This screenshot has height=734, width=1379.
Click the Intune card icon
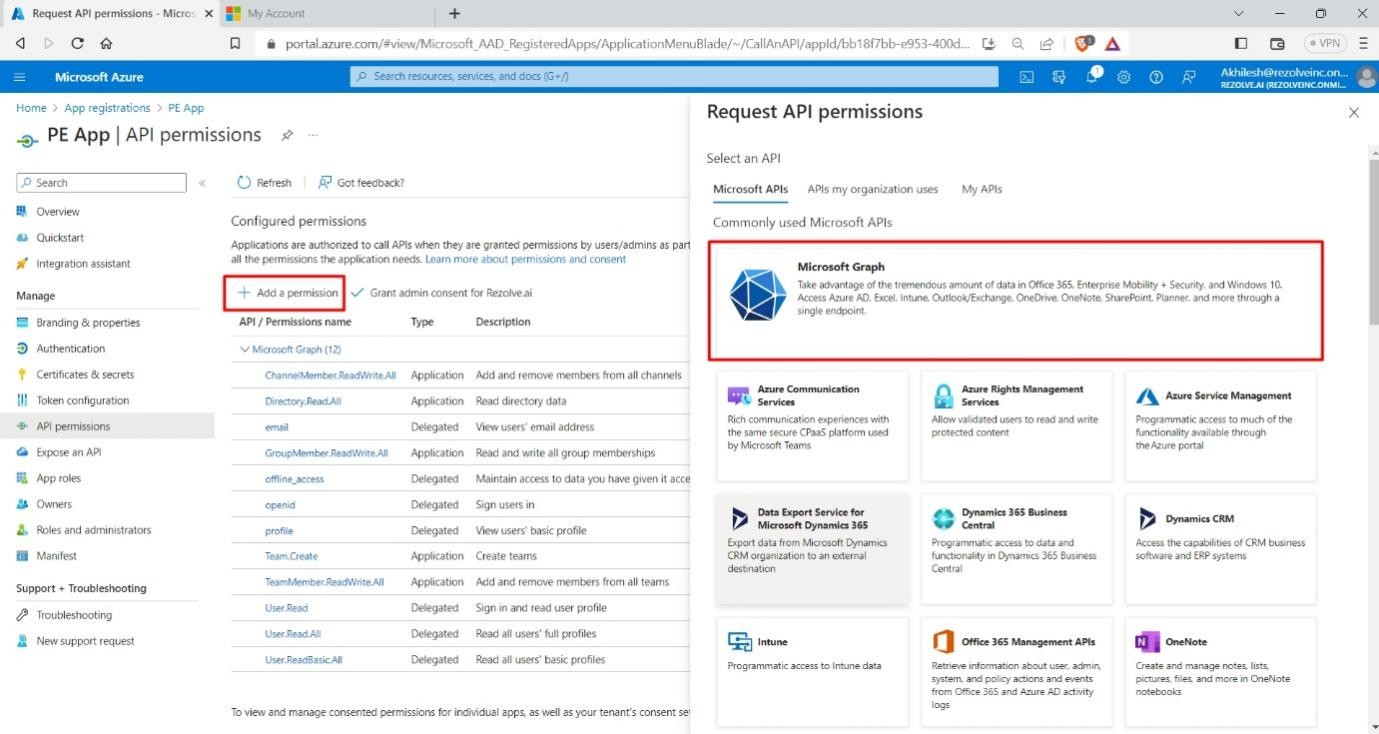tap(740, 642)
